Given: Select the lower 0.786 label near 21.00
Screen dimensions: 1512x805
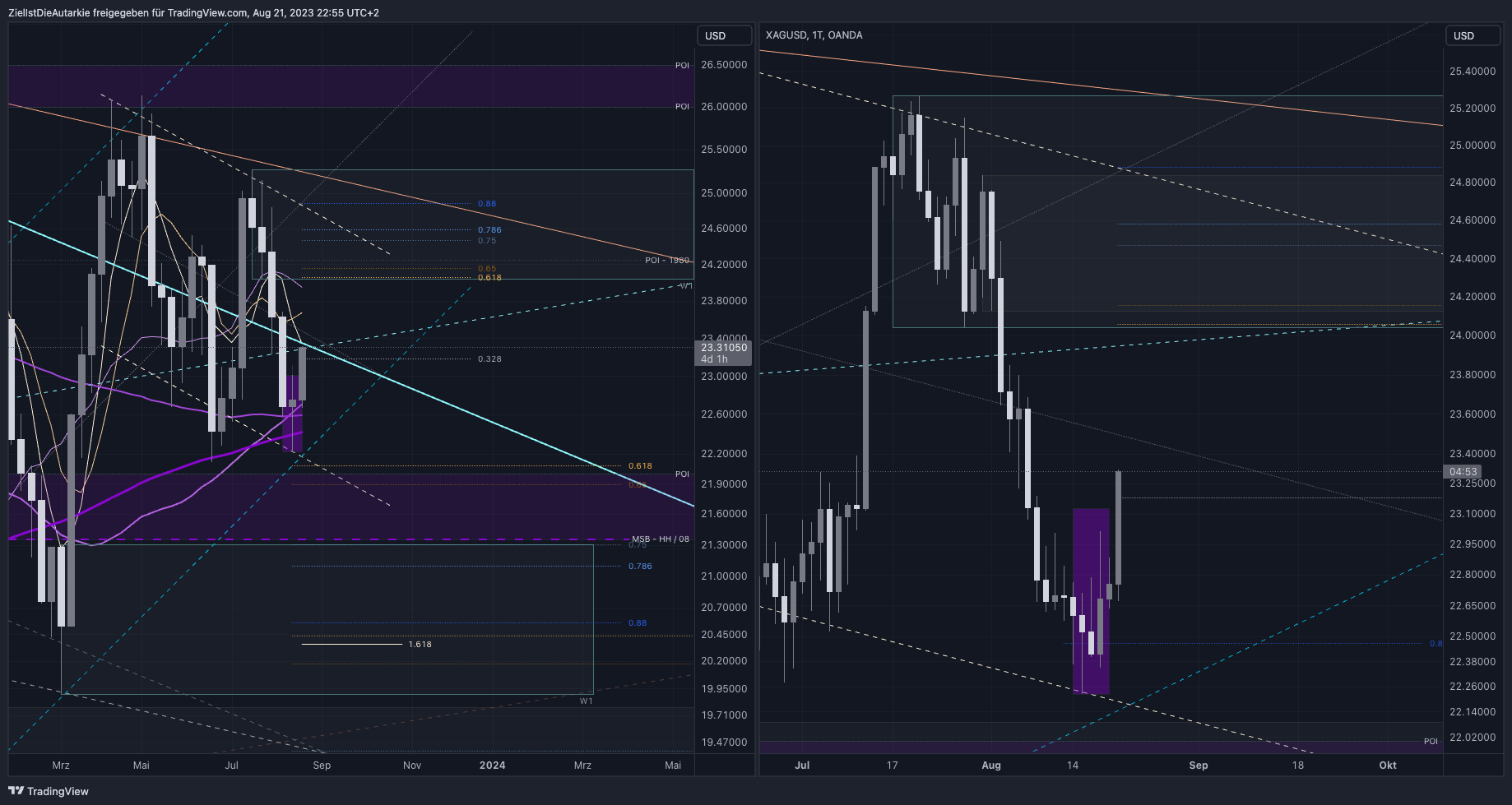Looking at the screenshot, I should (640, 567).
